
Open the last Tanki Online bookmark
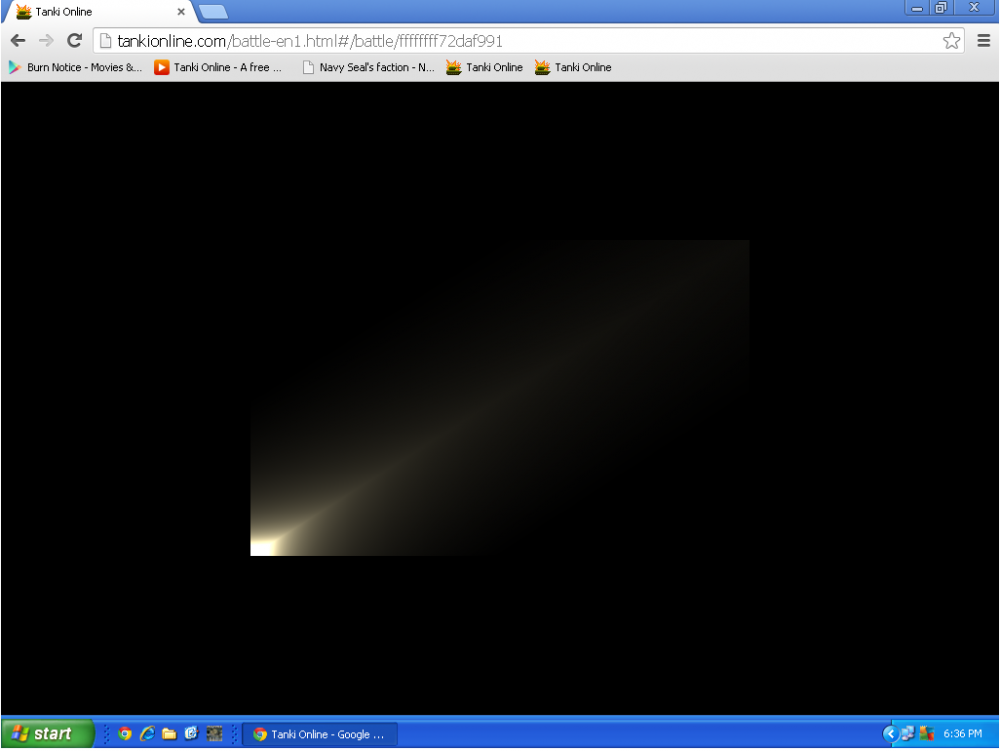tap(573, 68)
